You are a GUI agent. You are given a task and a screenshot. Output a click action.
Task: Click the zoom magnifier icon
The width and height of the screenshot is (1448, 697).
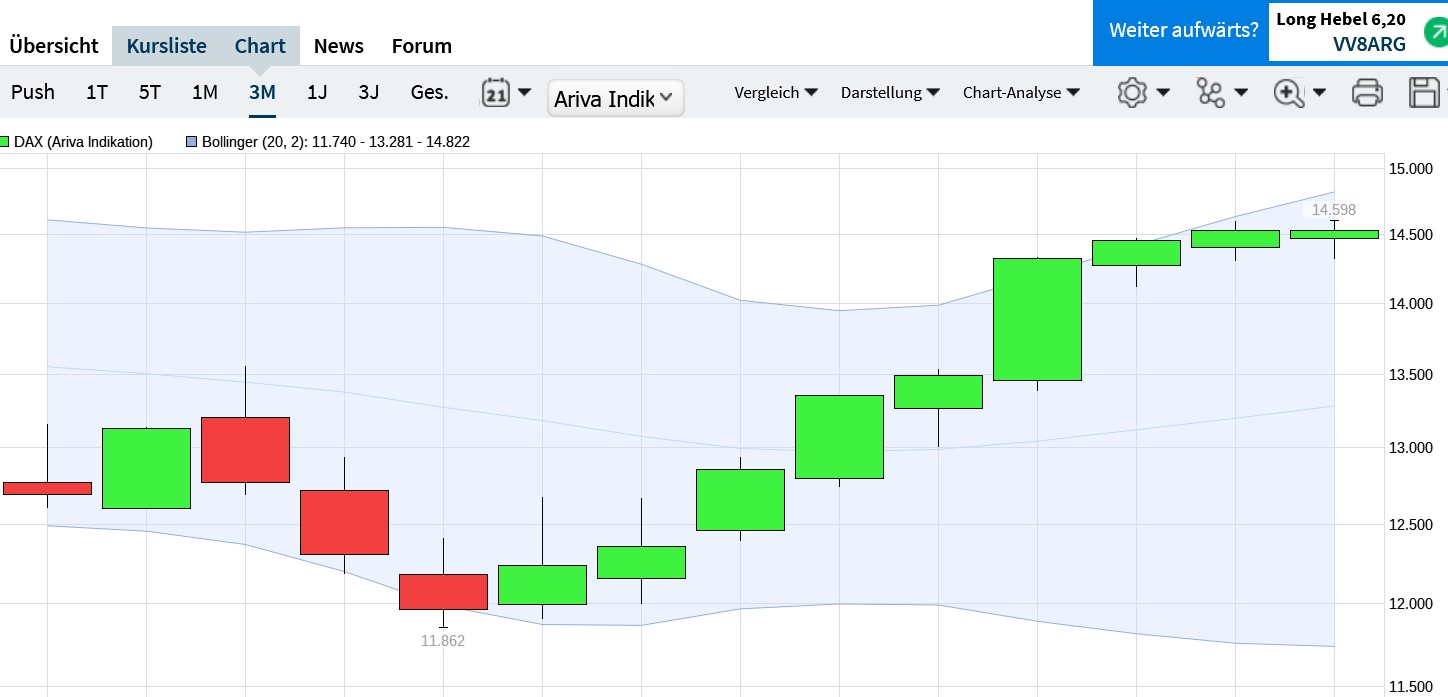[1289, 93]
